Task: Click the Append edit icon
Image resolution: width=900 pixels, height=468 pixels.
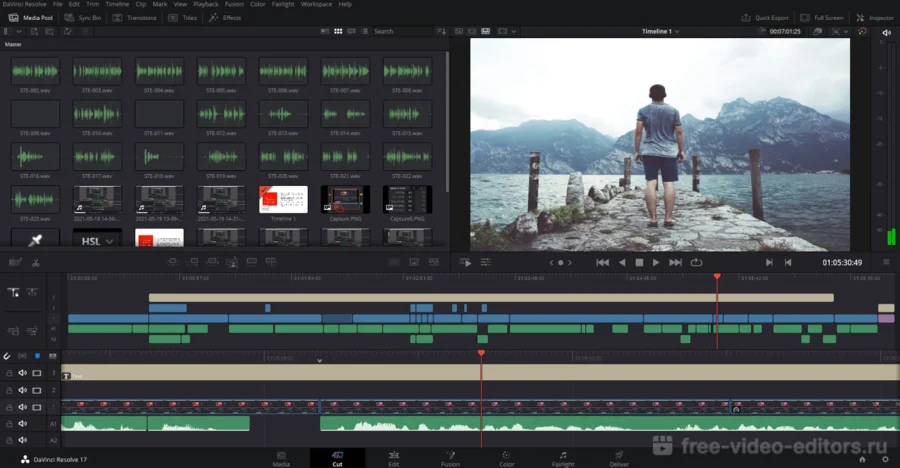Action: pos(193,262)
